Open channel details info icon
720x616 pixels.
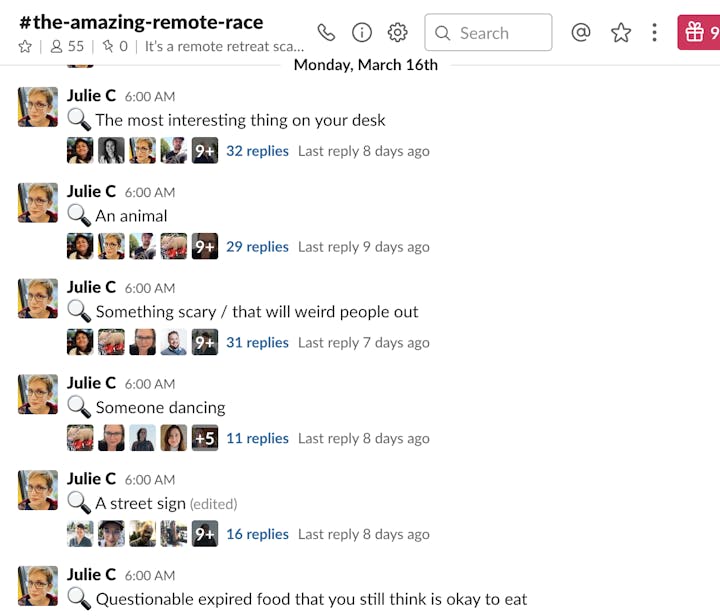pos(362,33)
